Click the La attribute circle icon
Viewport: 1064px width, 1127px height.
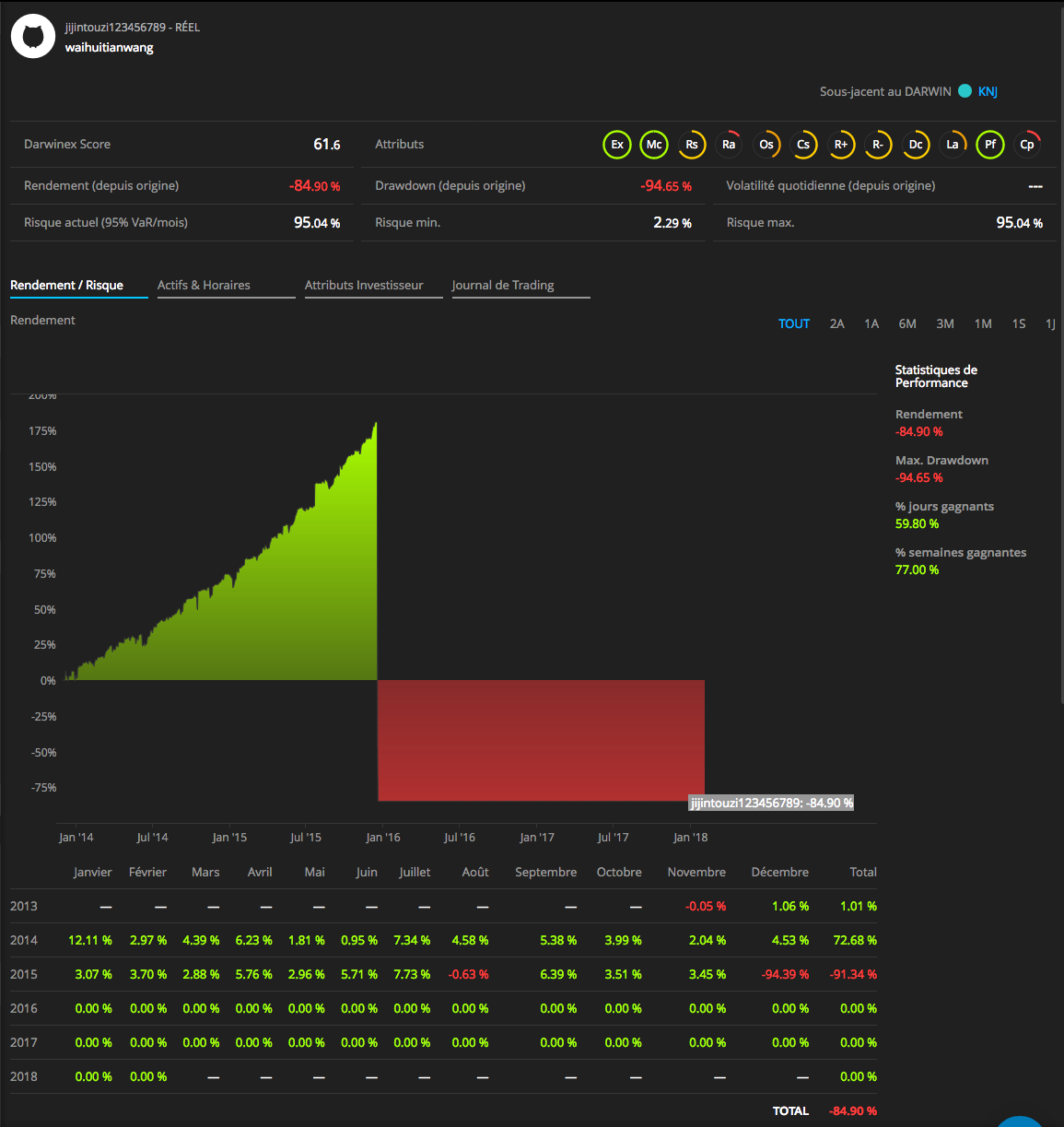click(x=953, y=145)
